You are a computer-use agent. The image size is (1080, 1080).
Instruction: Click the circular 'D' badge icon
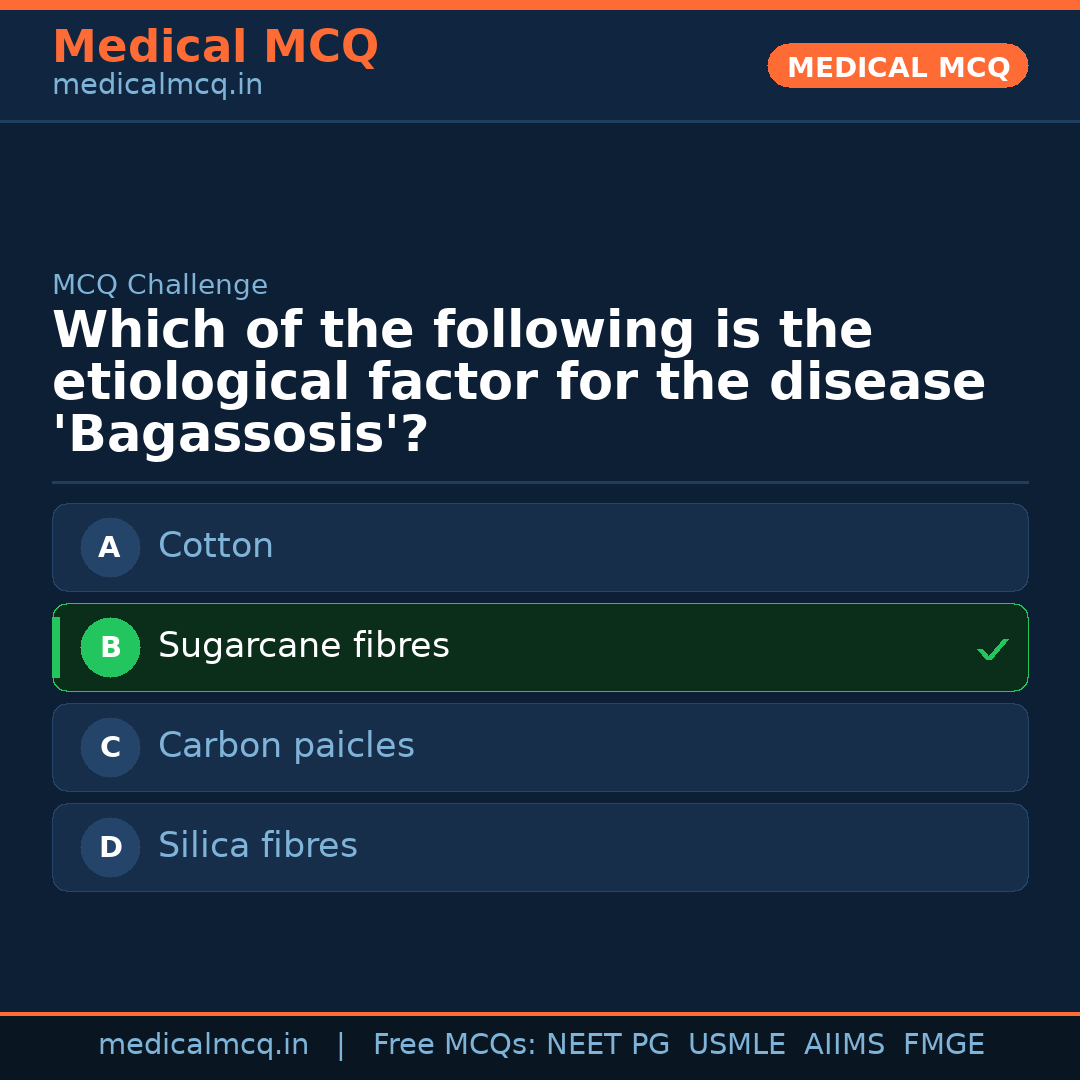[x=110, y=847]
